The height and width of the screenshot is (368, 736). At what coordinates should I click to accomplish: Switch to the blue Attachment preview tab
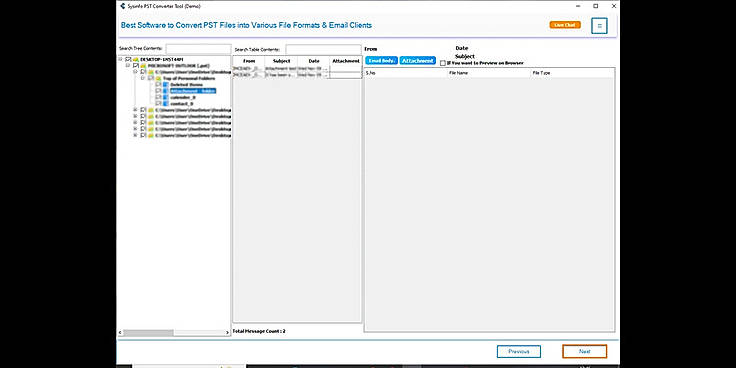(x=418, y=61)
